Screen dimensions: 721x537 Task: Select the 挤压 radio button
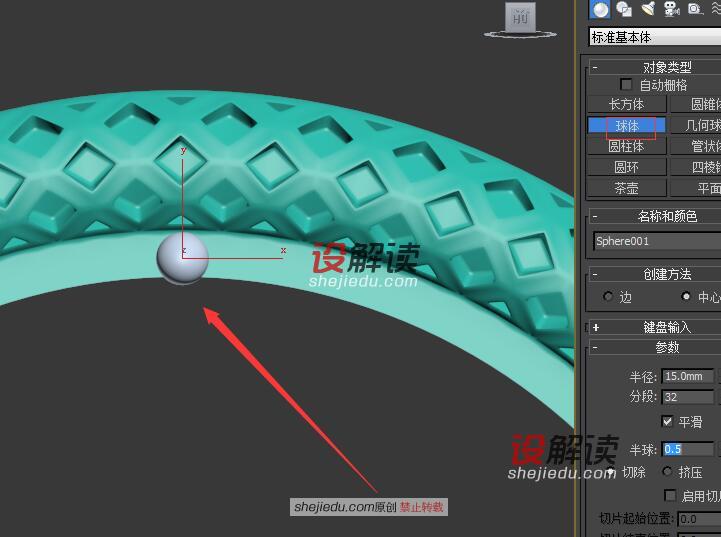click(667, 471)
